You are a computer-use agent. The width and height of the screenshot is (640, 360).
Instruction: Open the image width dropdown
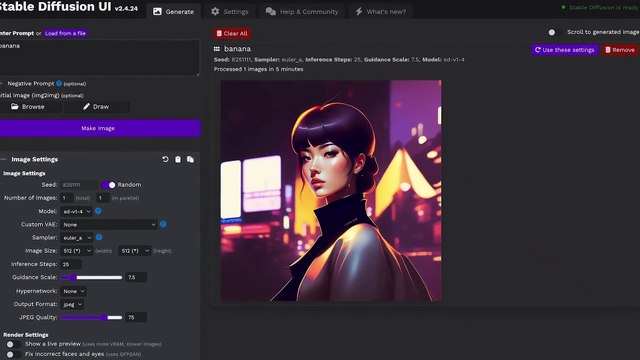pyautogui.click(x=77, y=251)
